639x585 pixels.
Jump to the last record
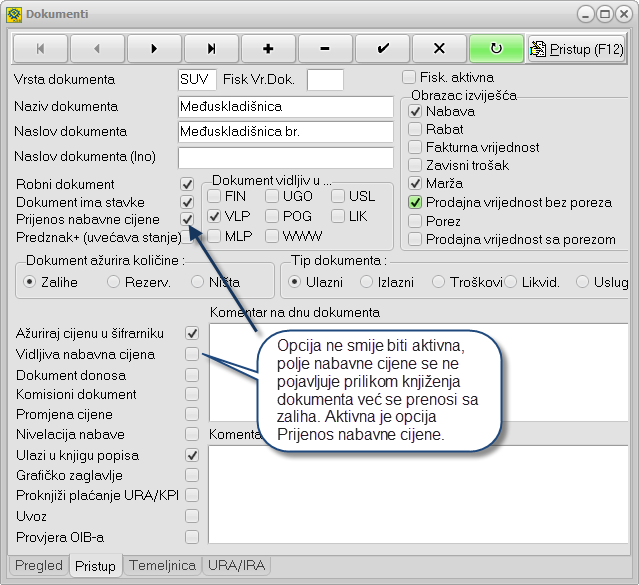pyautogui.click(x=211, y=48)
